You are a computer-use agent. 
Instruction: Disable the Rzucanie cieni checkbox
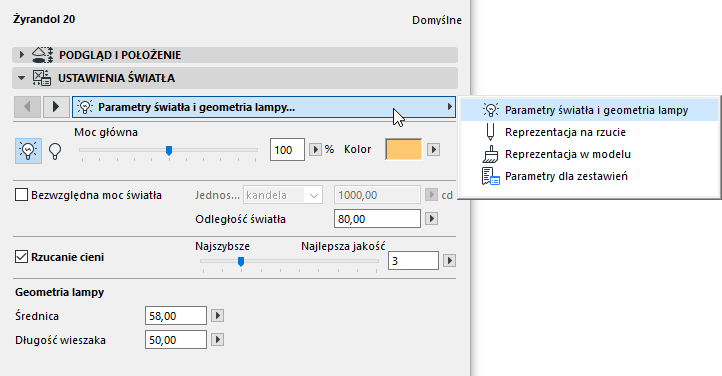coord(21,256)
